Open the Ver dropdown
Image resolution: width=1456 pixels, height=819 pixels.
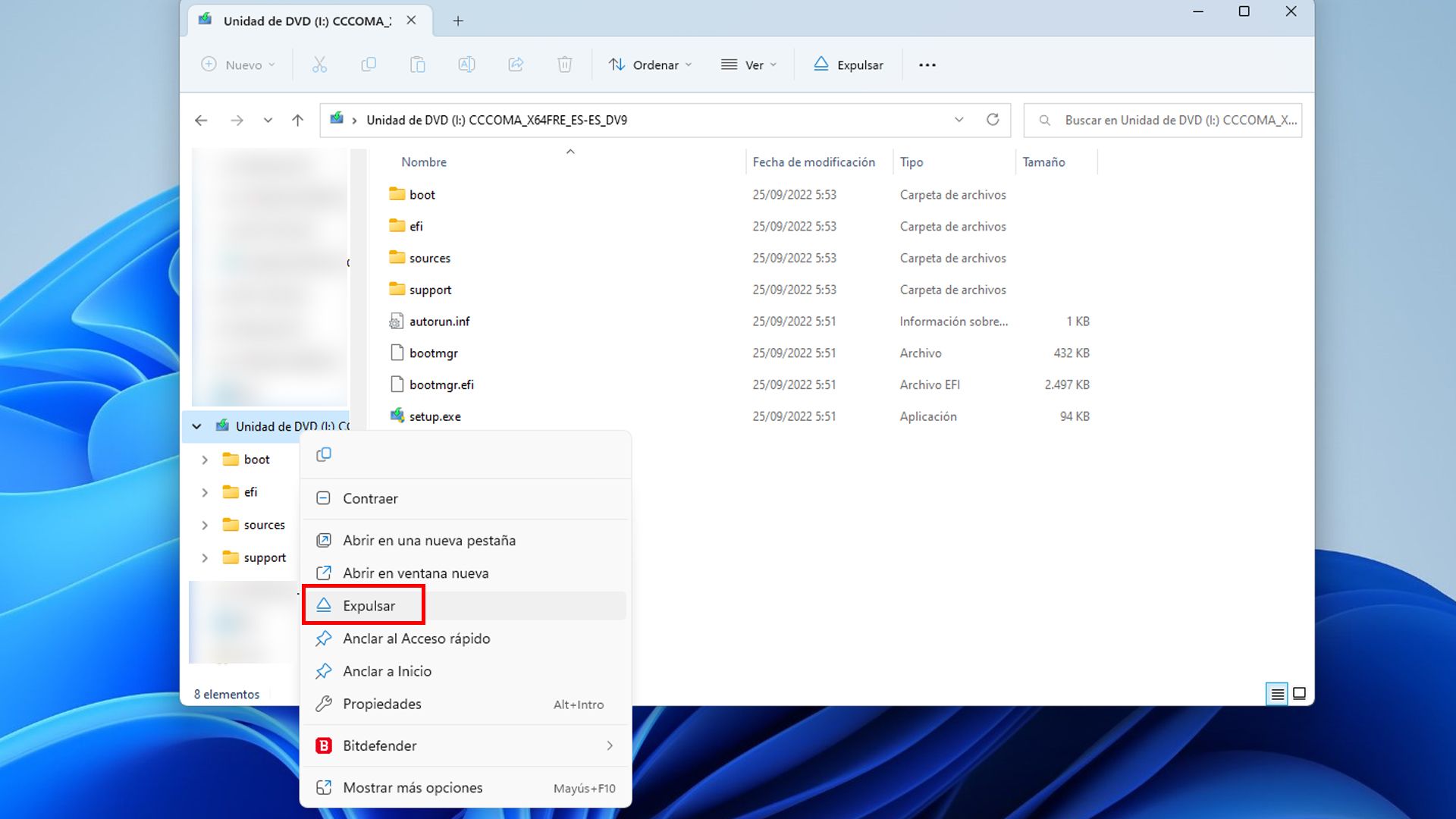[x=748, y=64]
